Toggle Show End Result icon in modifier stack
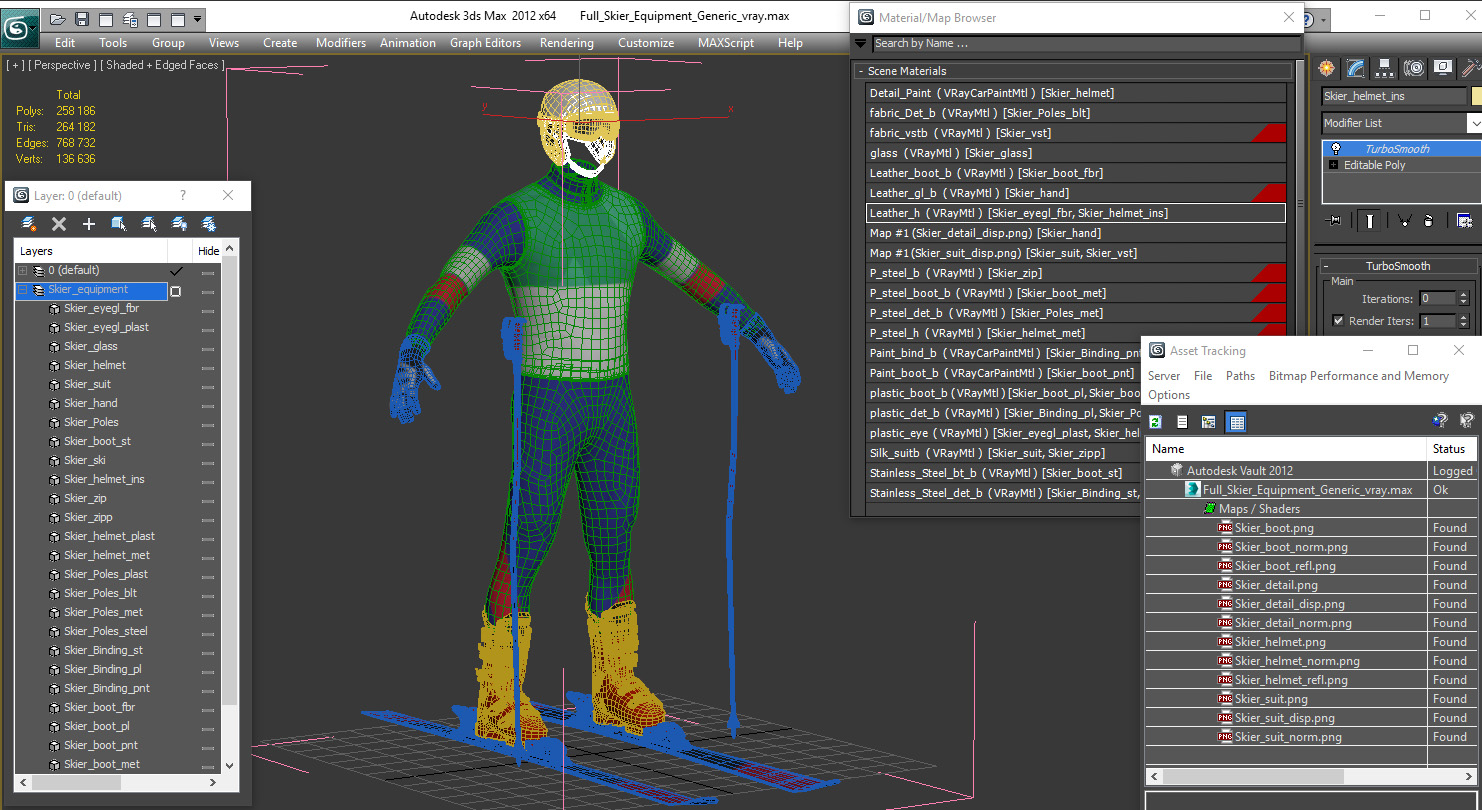Image resolution: width=1482 pixels, height=810 pixels. pyautogui.click(x=1370, y=221)
